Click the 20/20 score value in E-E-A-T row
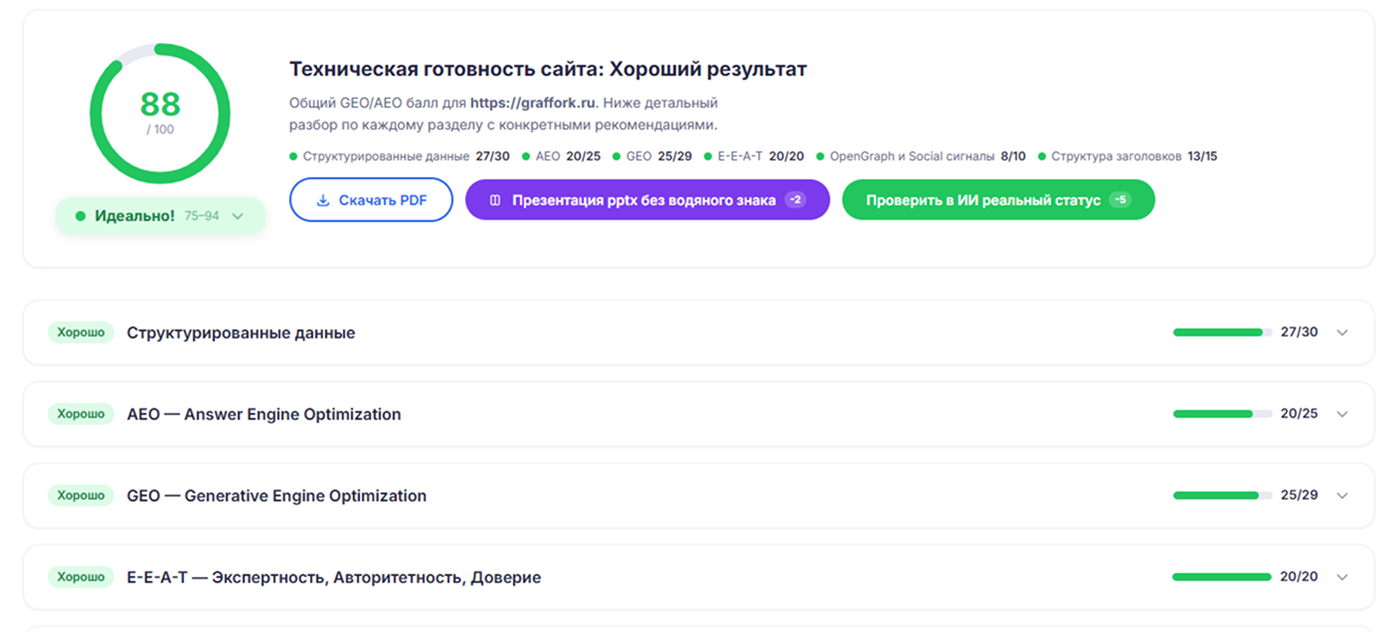1397x632 pixels. [1299, 577]
